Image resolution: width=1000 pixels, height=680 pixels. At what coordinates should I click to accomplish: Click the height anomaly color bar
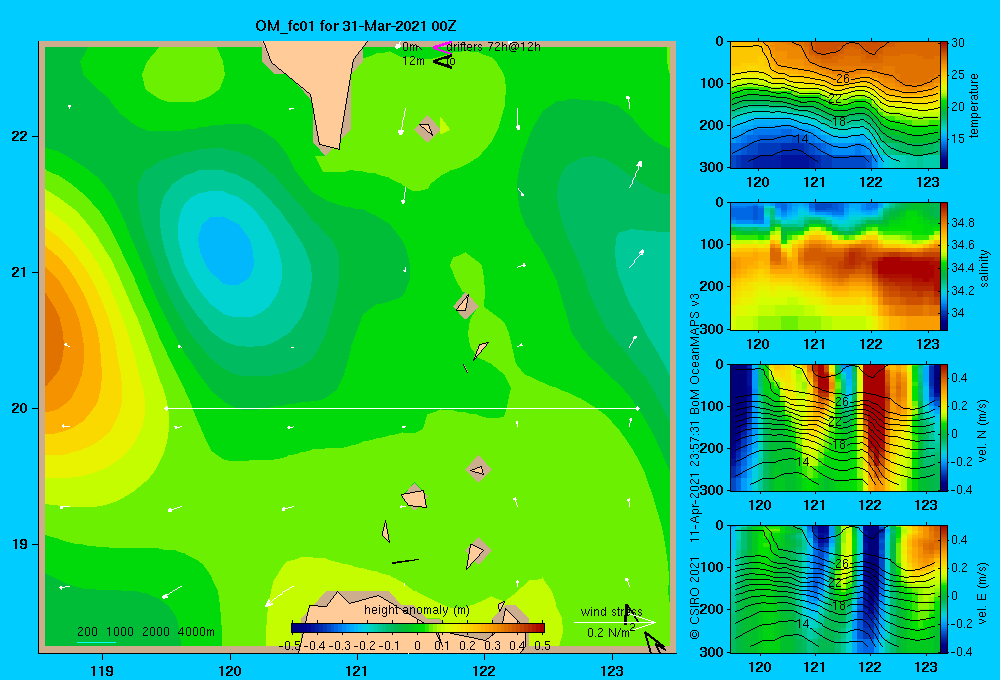pos(418,627)
